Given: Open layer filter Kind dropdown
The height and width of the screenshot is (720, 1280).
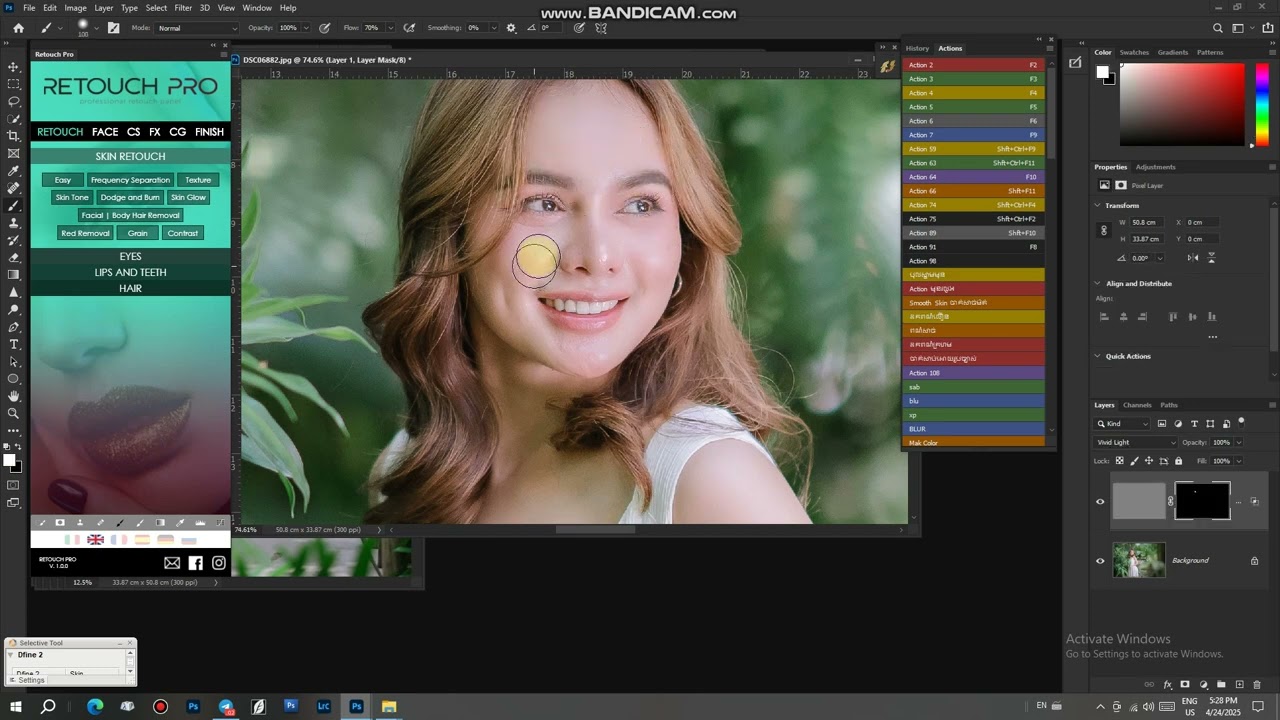Looking at the screenshot, I should [x=1123, y=424].
